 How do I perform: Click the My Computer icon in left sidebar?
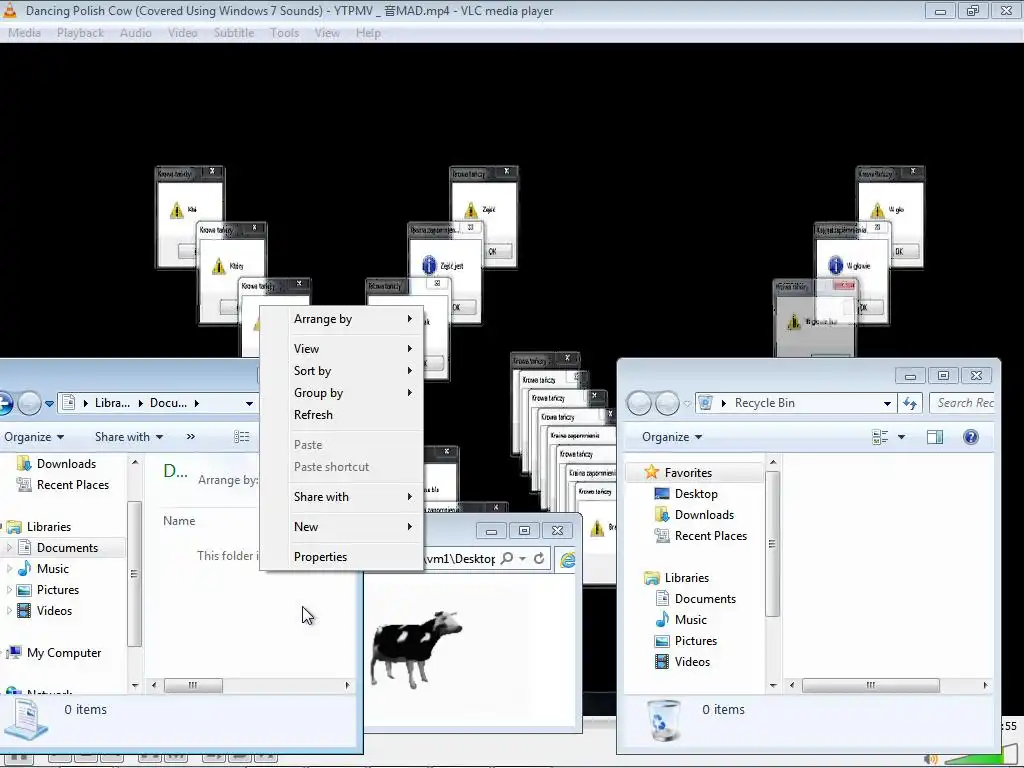[x=14, y=652]
